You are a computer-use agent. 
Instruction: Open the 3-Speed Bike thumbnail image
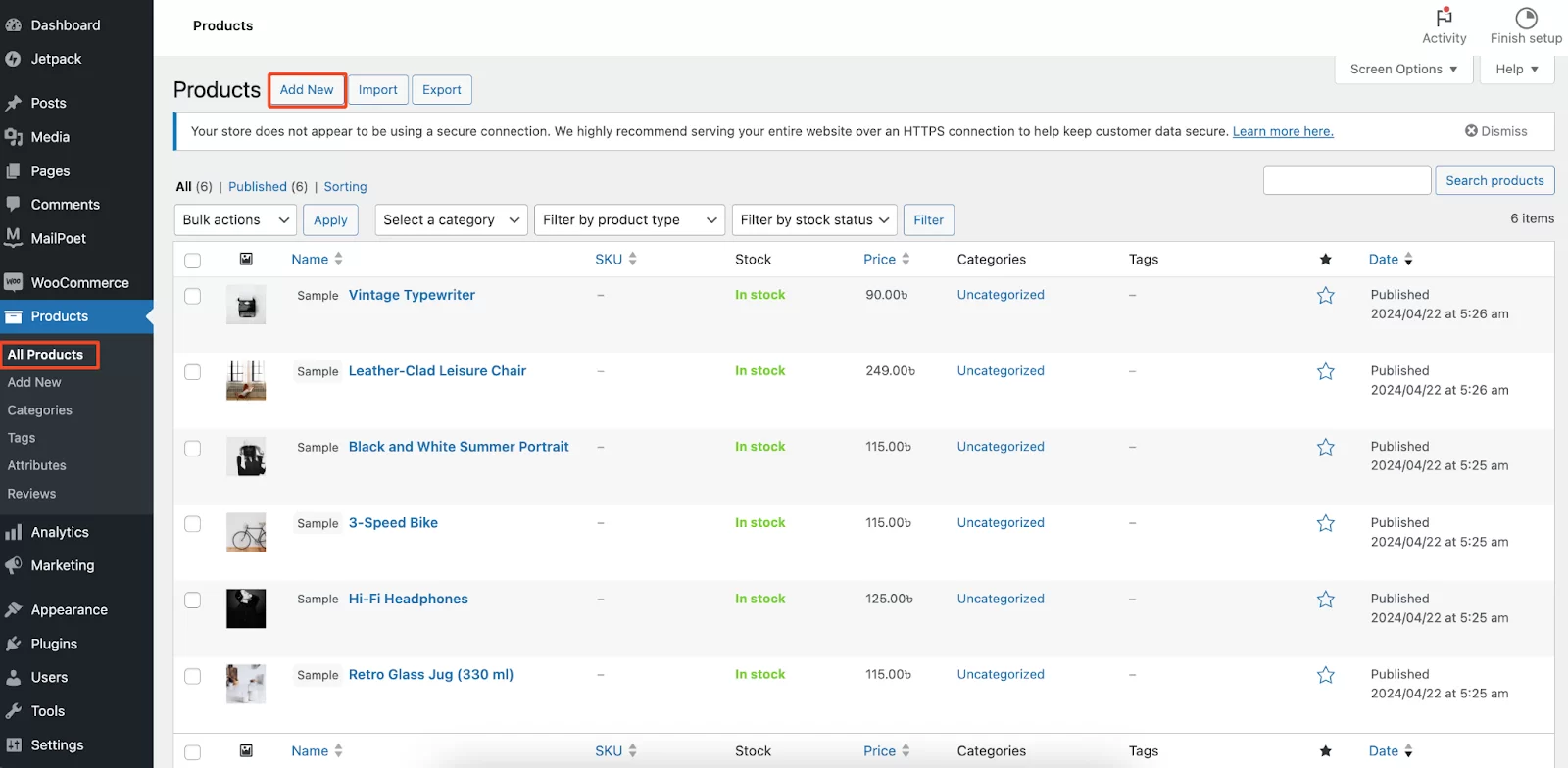(x=246, y=533)
